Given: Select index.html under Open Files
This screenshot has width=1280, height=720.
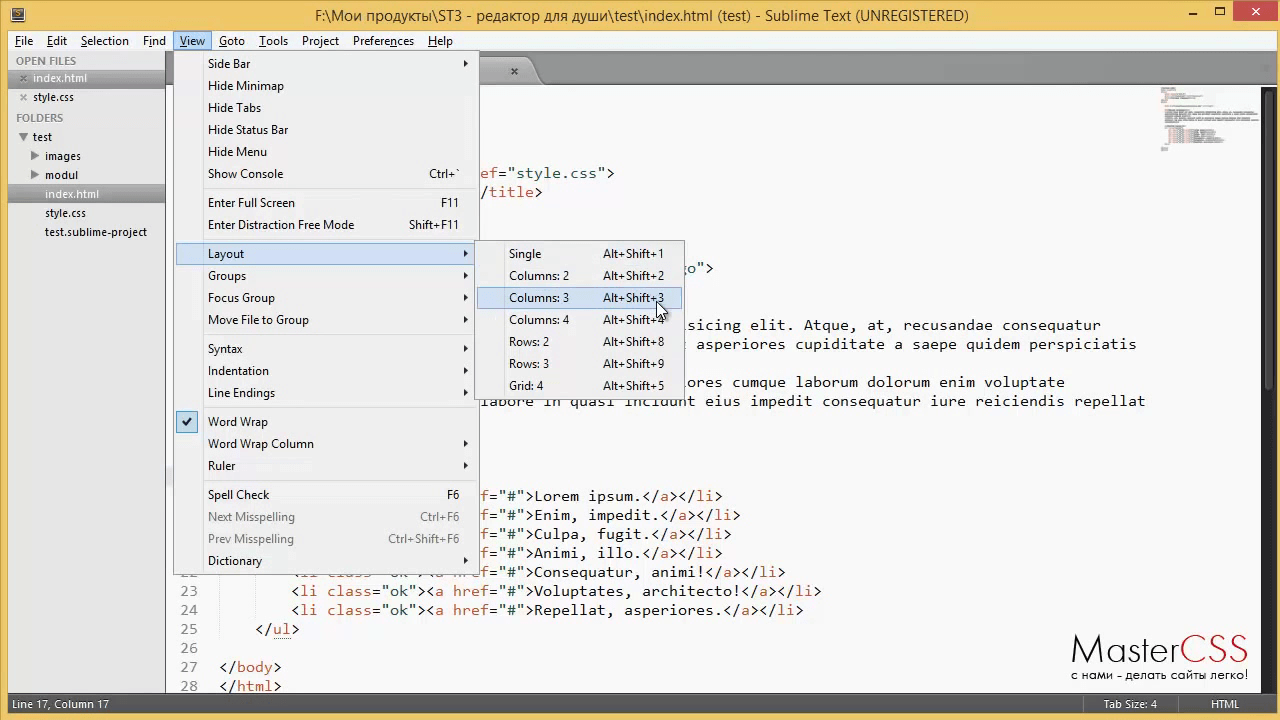Looking at the screenshot, I should click(60, 78).
